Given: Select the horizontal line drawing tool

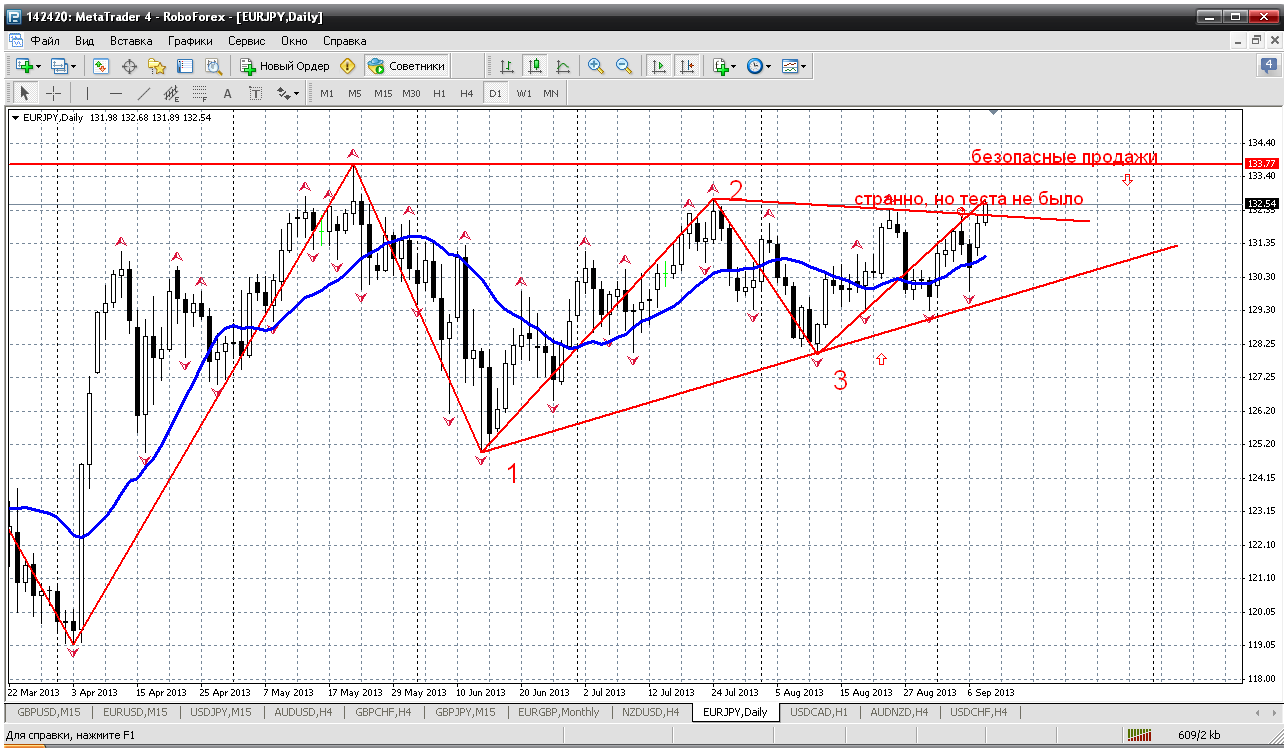Looking at the screenshot, I should pos(115,93).
